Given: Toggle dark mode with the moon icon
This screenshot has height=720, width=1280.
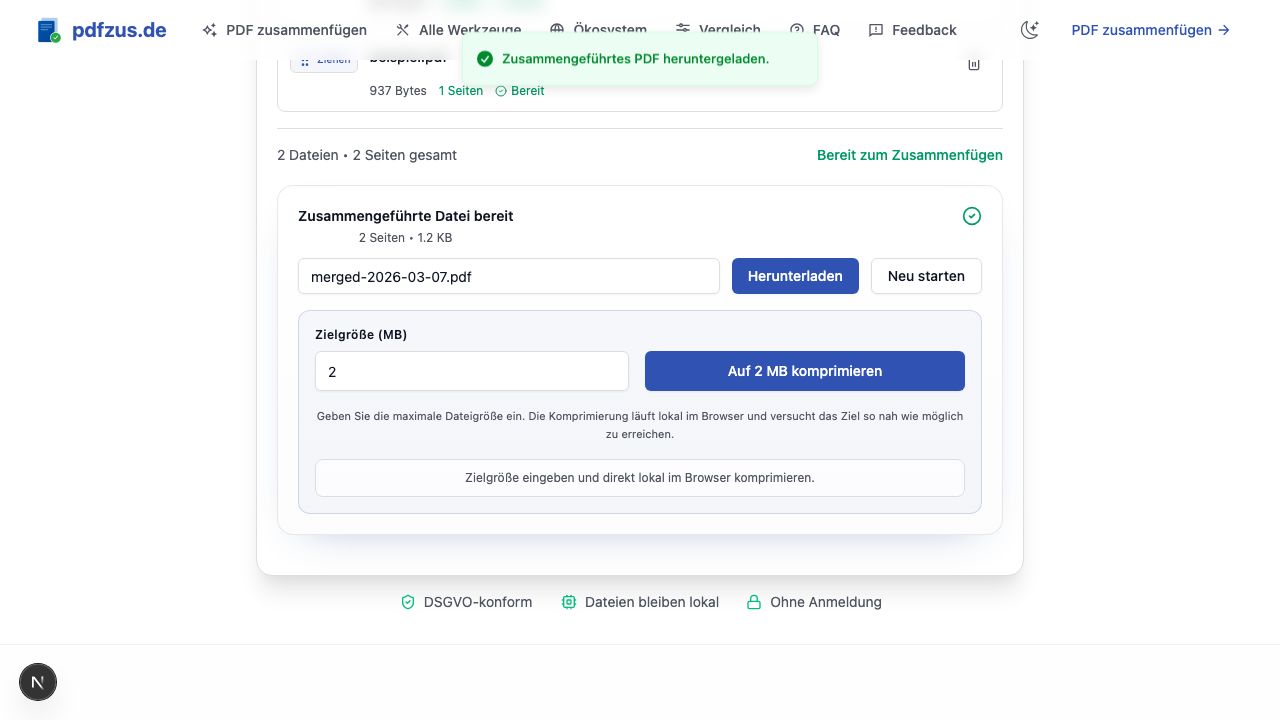Looking at the screenshot, I should click(x=1029, y=30).
